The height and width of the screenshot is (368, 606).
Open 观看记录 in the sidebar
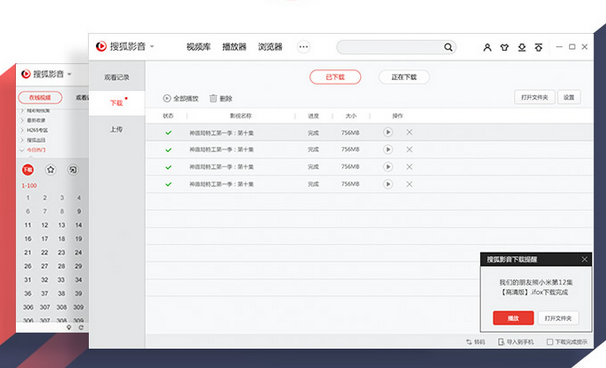117,77
